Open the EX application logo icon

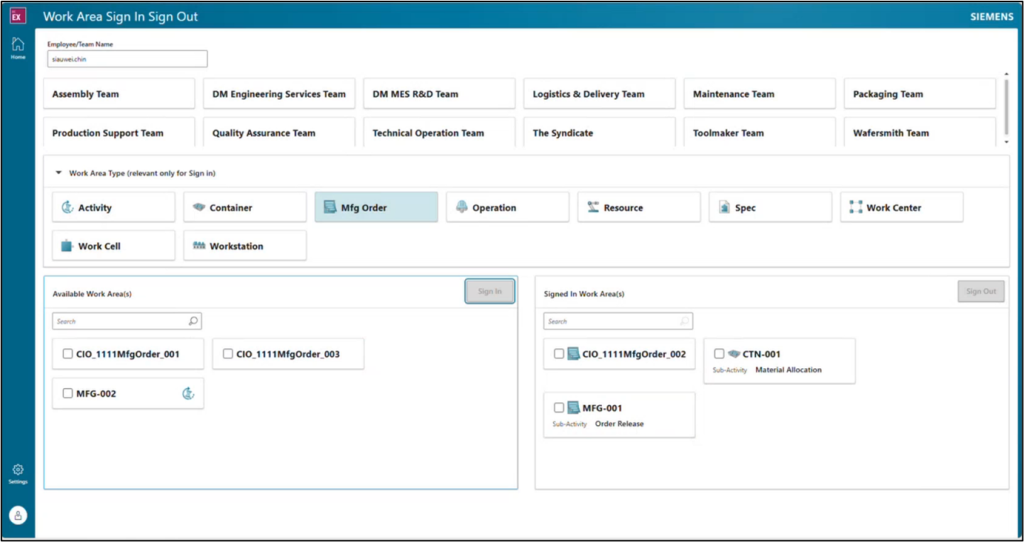tap(18, 16)
